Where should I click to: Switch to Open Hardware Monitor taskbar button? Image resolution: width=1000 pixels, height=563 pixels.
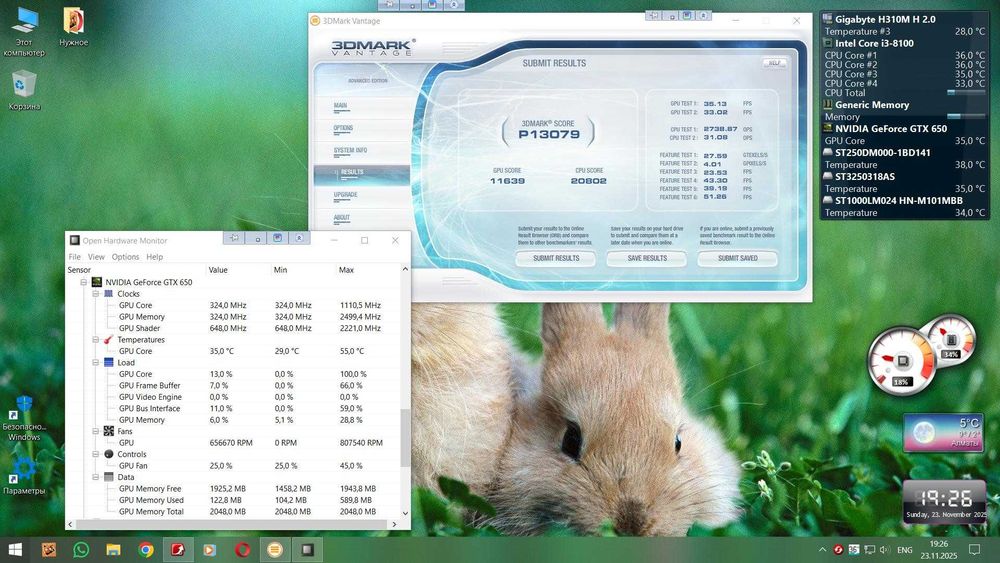coord(307,550)
